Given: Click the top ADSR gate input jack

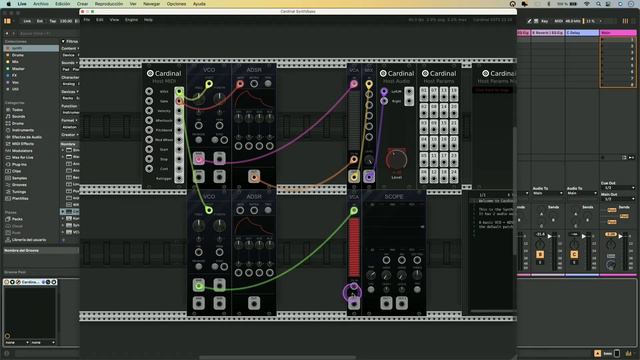Looking at the screenshot, I should tap(240, 84).
